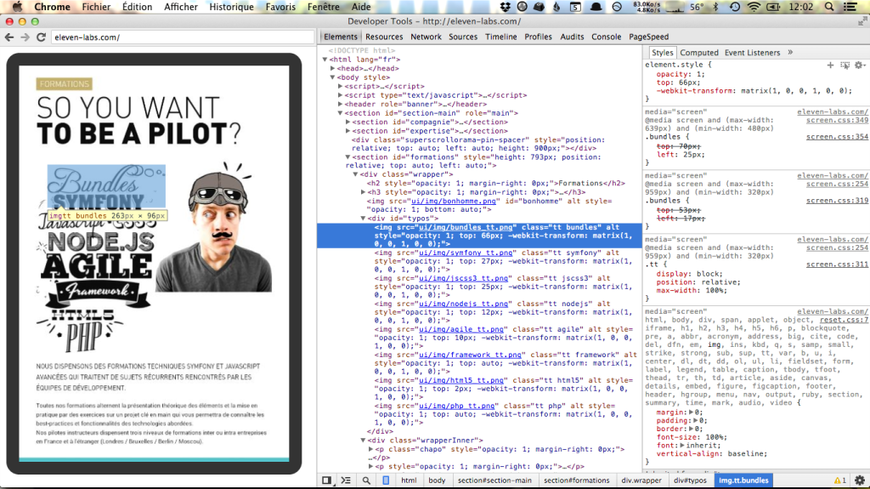Select section#formations breadcrumb
870x489 pixels.
click(576, 480)
